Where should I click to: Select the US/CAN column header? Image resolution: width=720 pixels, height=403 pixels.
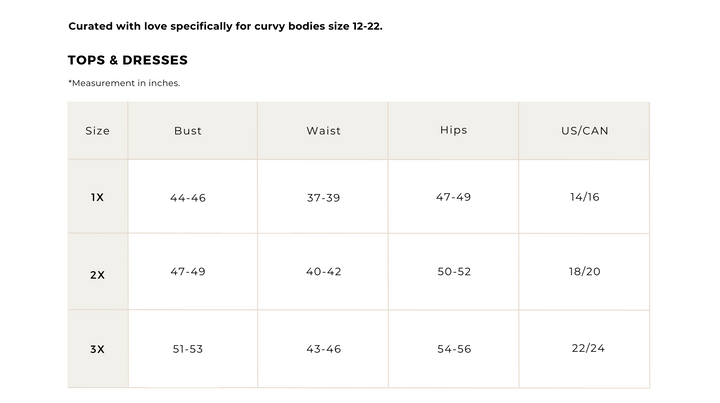point(585,131)
